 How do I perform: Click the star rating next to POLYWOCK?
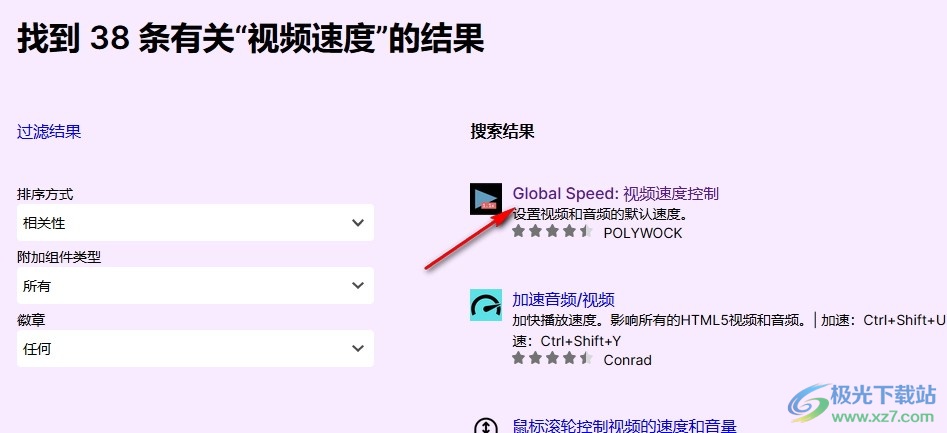(x=552, y=232)
